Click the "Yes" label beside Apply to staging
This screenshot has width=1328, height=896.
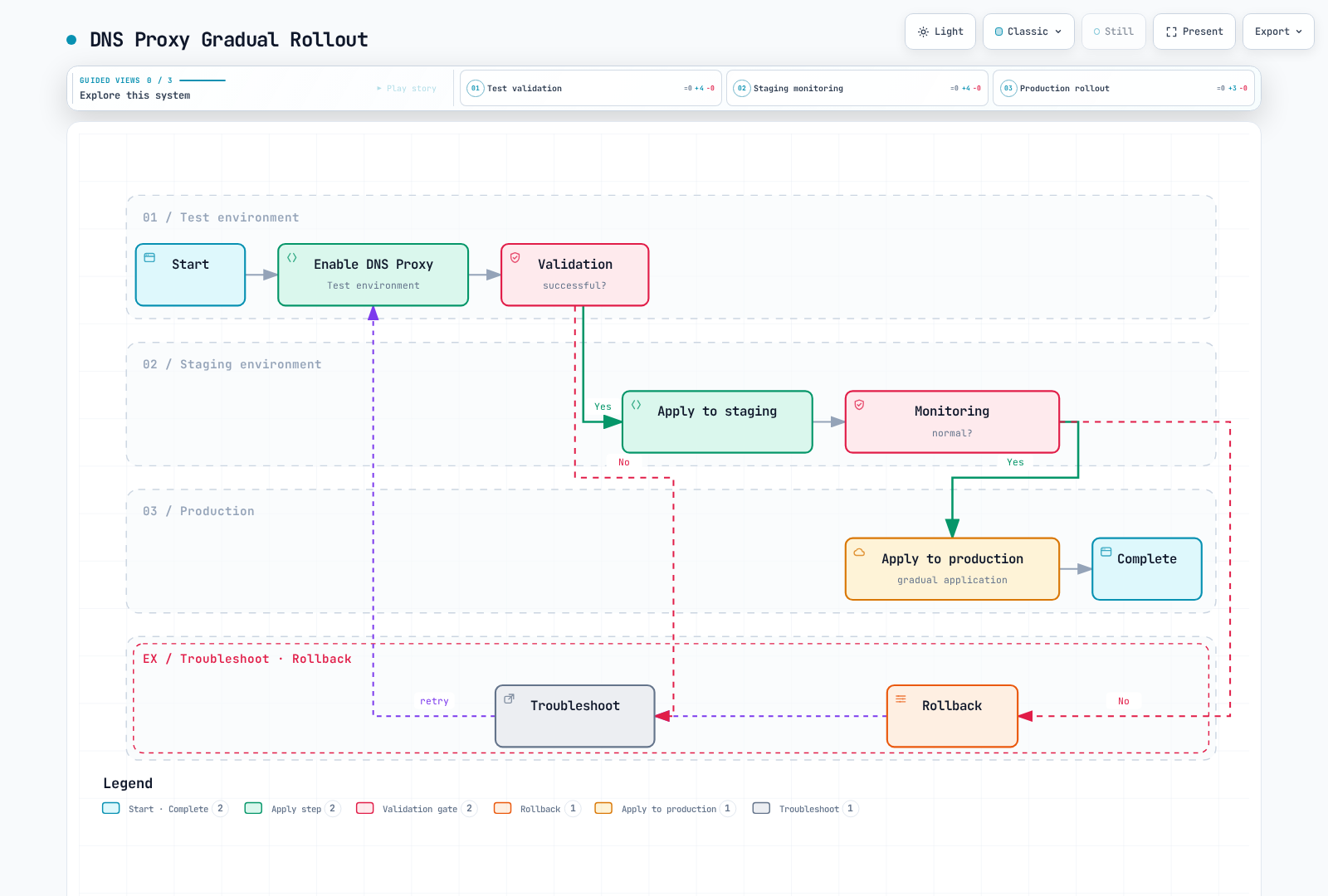[x=603, y=407]
